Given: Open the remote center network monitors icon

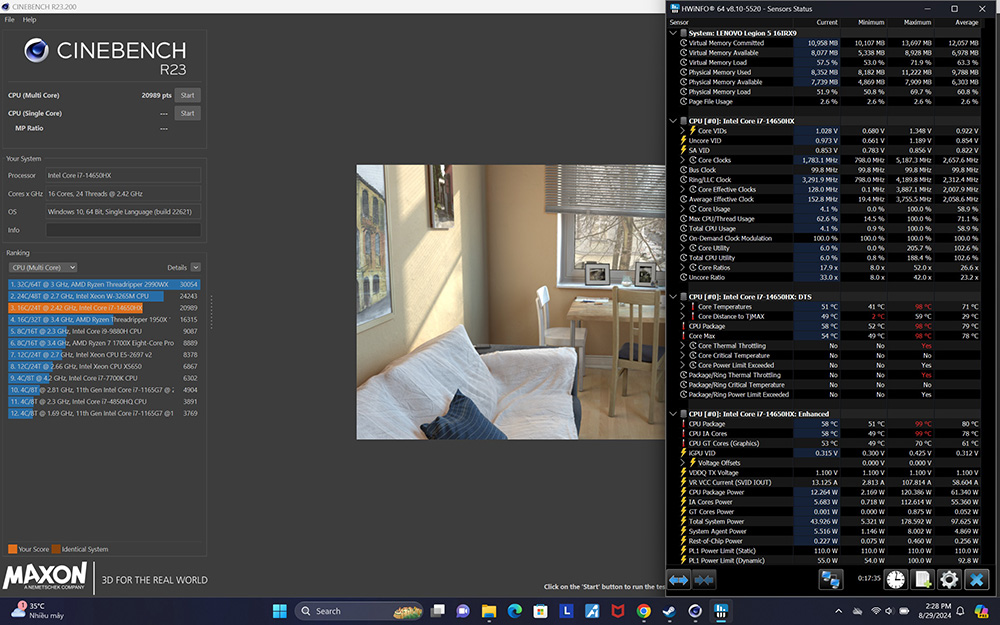Looking at the screenshot, I should tap(830, 579).
